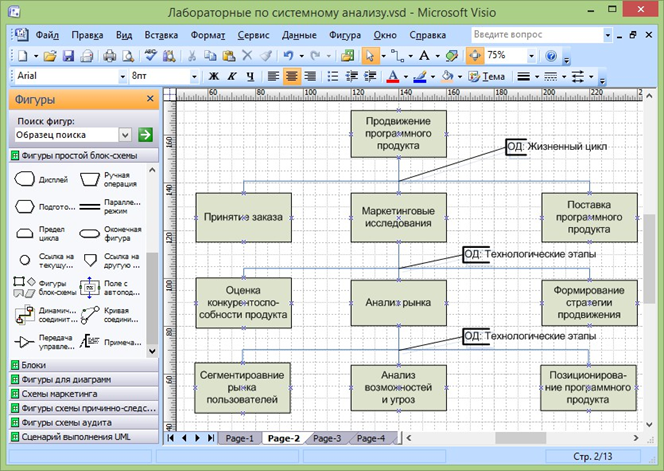Open the Shapes stencil toolbar button
Screen dimensions: 664x471
pos(348,55)
